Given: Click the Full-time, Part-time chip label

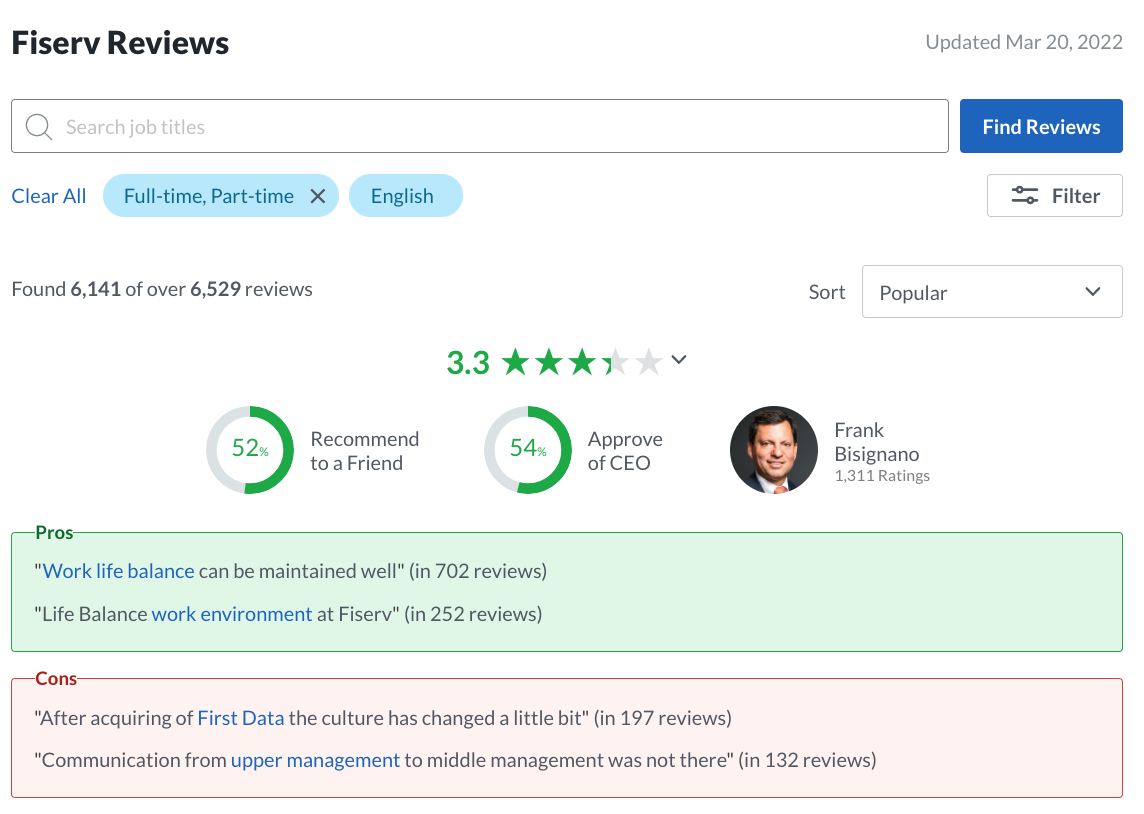Looking at the screenshot, I should click(x=209, y=196).
